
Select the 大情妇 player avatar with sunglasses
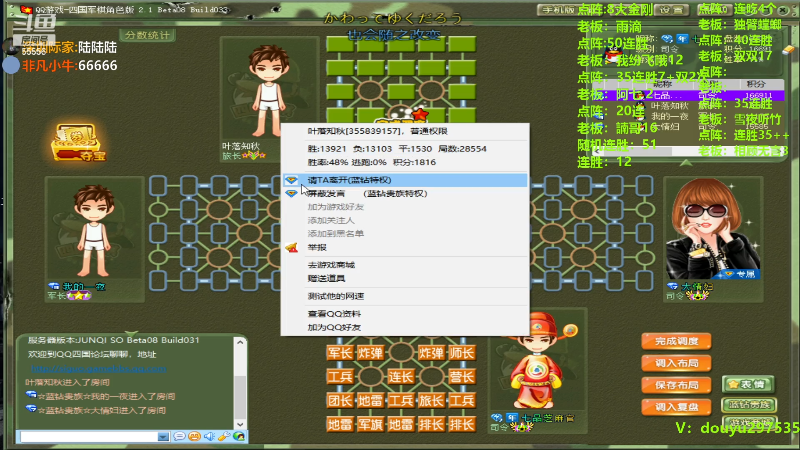713,229
